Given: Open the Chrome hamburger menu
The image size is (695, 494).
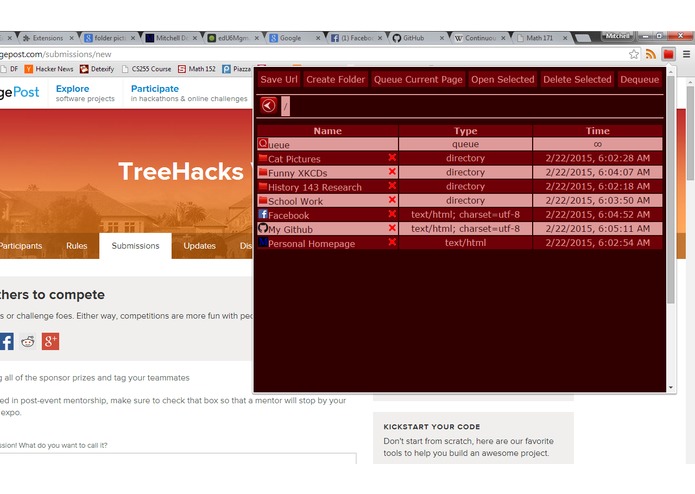Looking at the screenshot, I should click(686, 54).
